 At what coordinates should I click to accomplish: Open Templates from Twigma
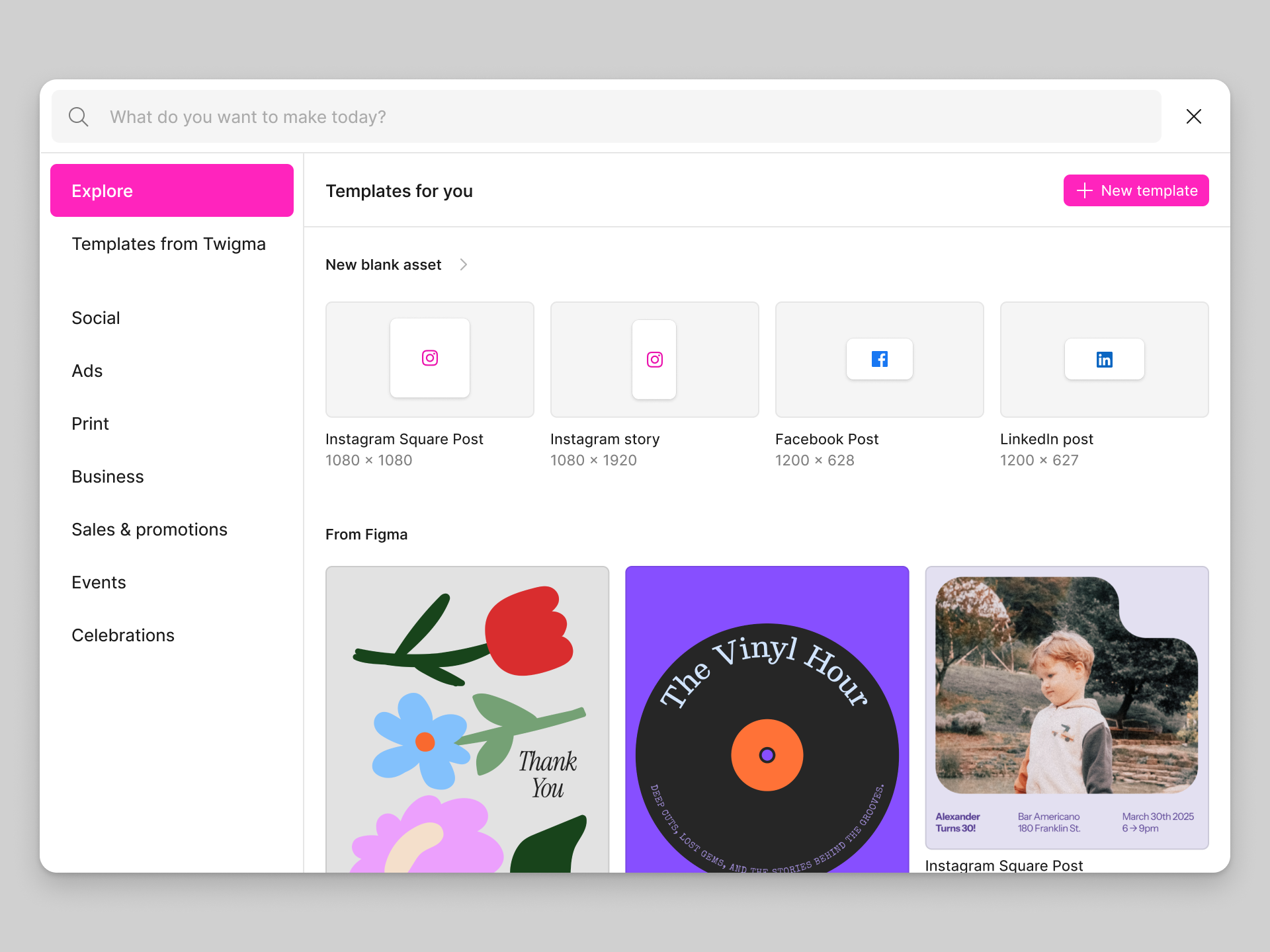169,243
